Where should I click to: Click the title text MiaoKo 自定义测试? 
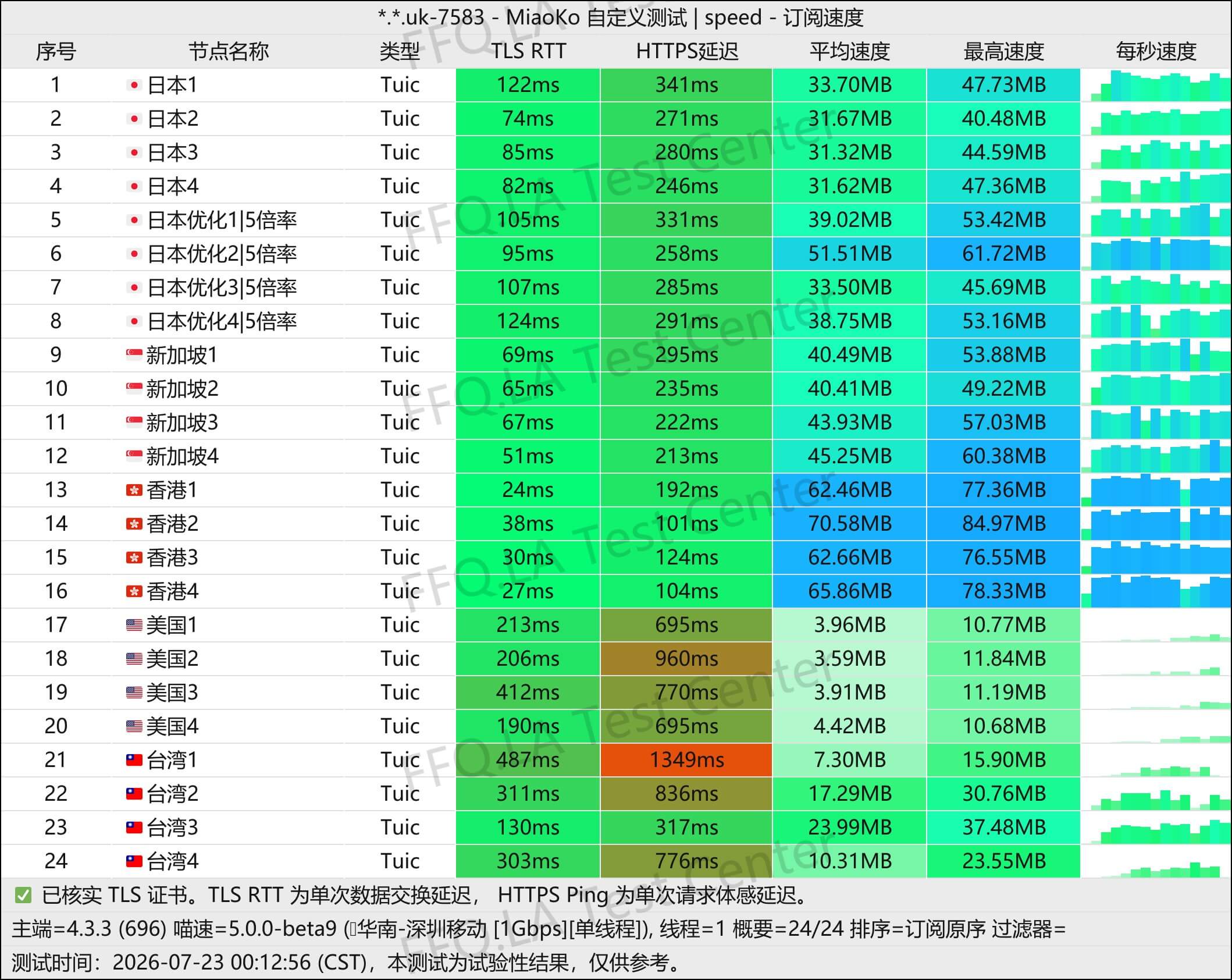[x=596, y=17]
